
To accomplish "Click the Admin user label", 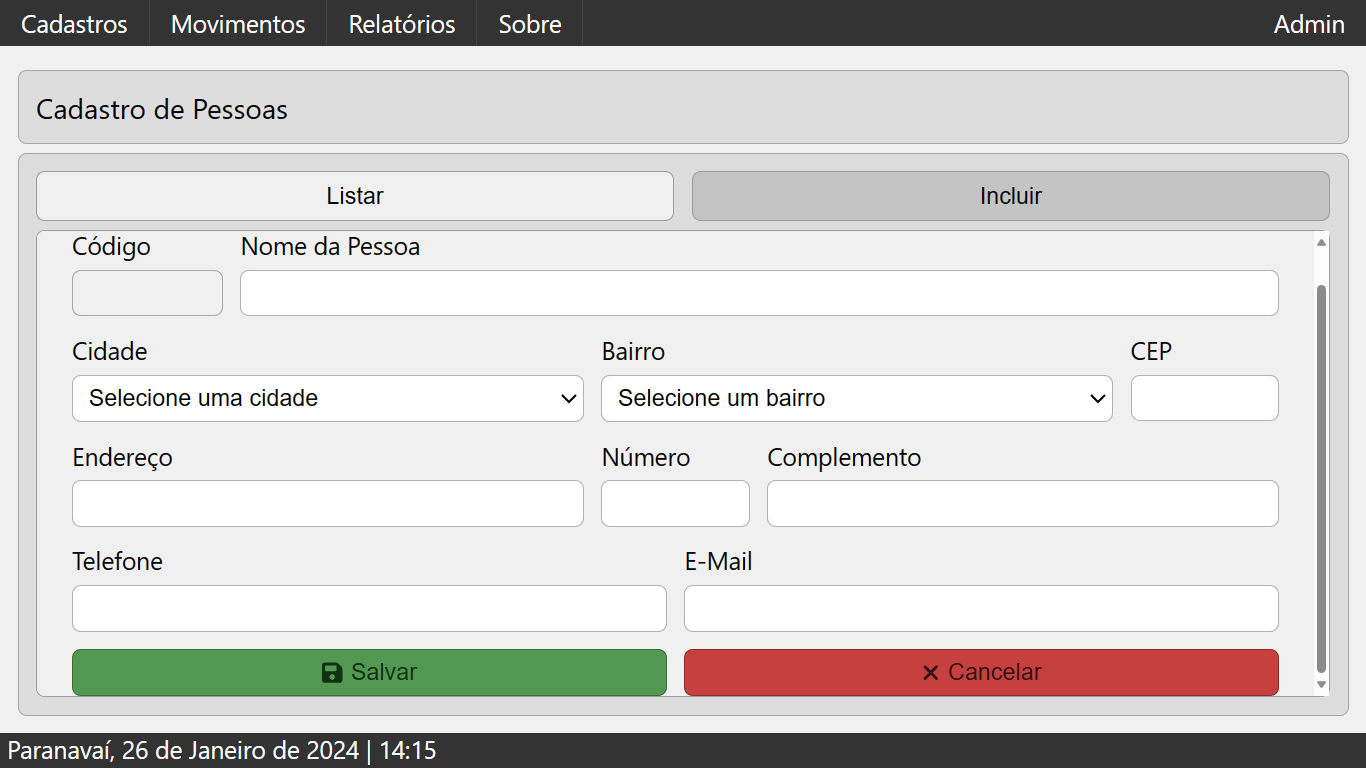I will coord(1309,24).
